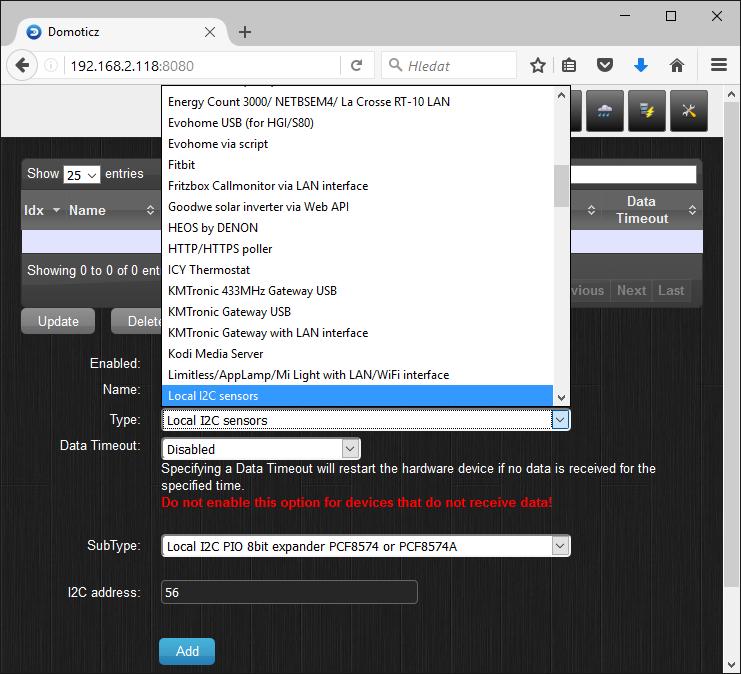The width and height of the screenshot is (741, 674).
Task: Select Limitless/AppLamp/Mi Light option
Action: pos(357,375)
